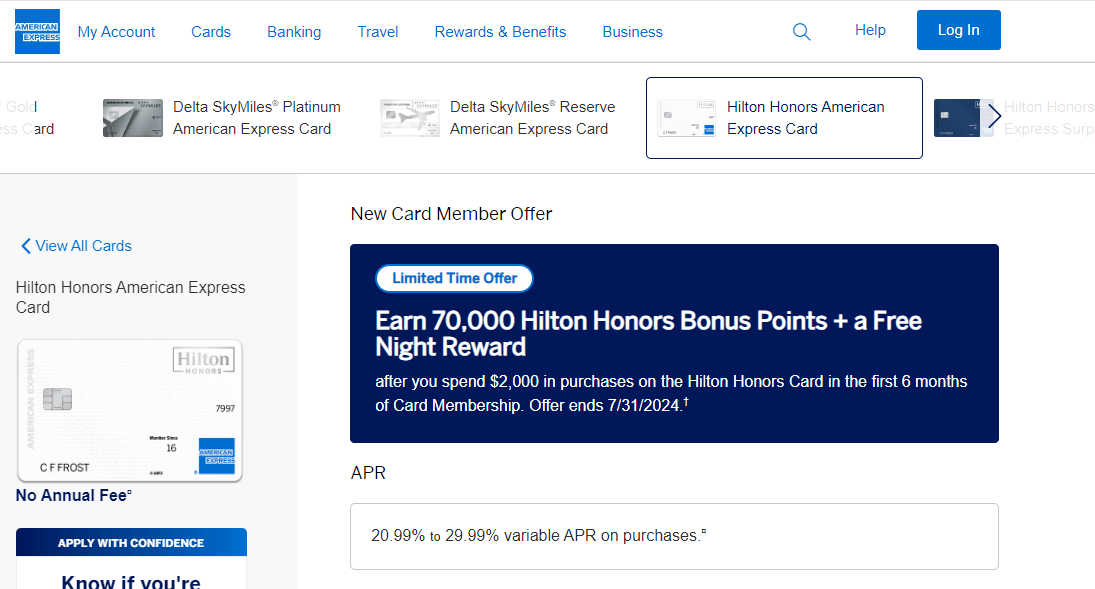Image resolution: width=1095 pixels, height=589 pixels.
Task: Select the Hilton Honors American Express Card tab
Action: [x=784, y=117]
